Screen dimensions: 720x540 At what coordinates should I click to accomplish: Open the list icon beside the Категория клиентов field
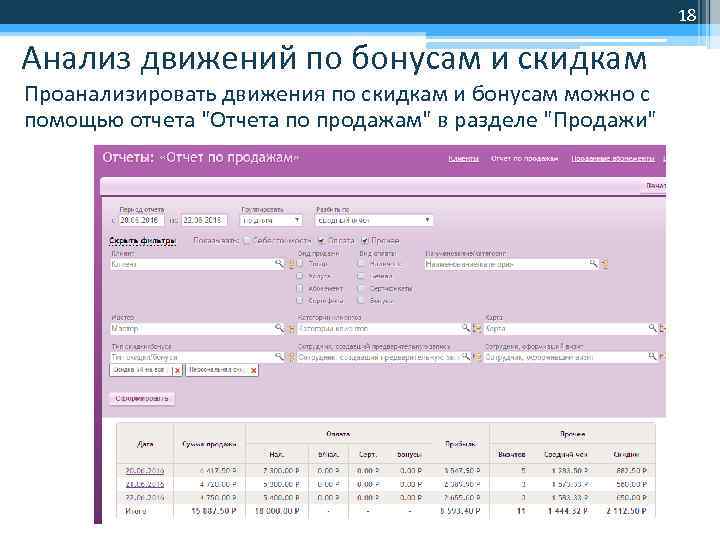click(x=477, y=328)
